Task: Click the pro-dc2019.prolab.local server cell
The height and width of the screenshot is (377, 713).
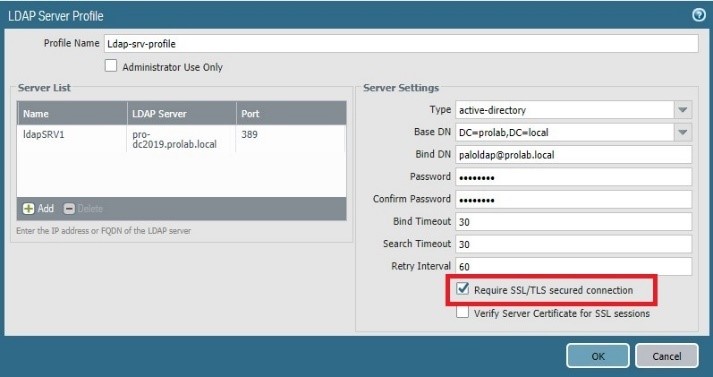Action: 182,140
